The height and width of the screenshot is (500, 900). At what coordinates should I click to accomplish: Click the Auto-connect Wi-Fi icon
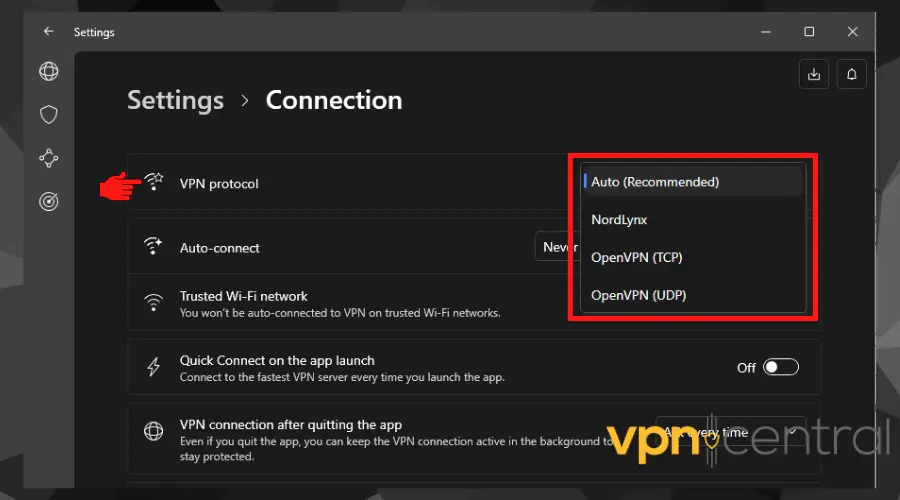click(x=153, y=246)
